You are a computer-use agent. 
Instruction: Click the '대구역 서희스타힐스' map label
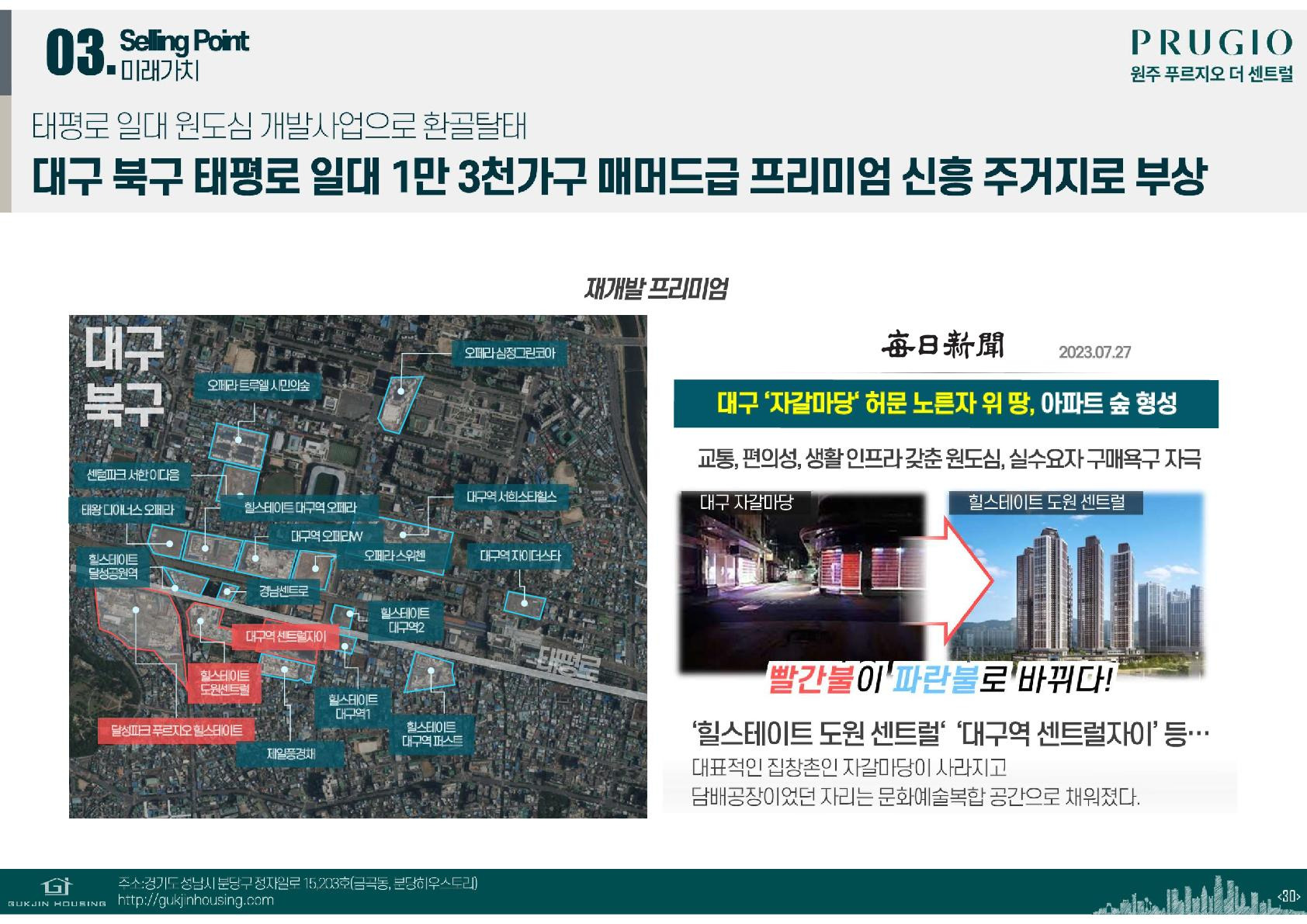511,496
